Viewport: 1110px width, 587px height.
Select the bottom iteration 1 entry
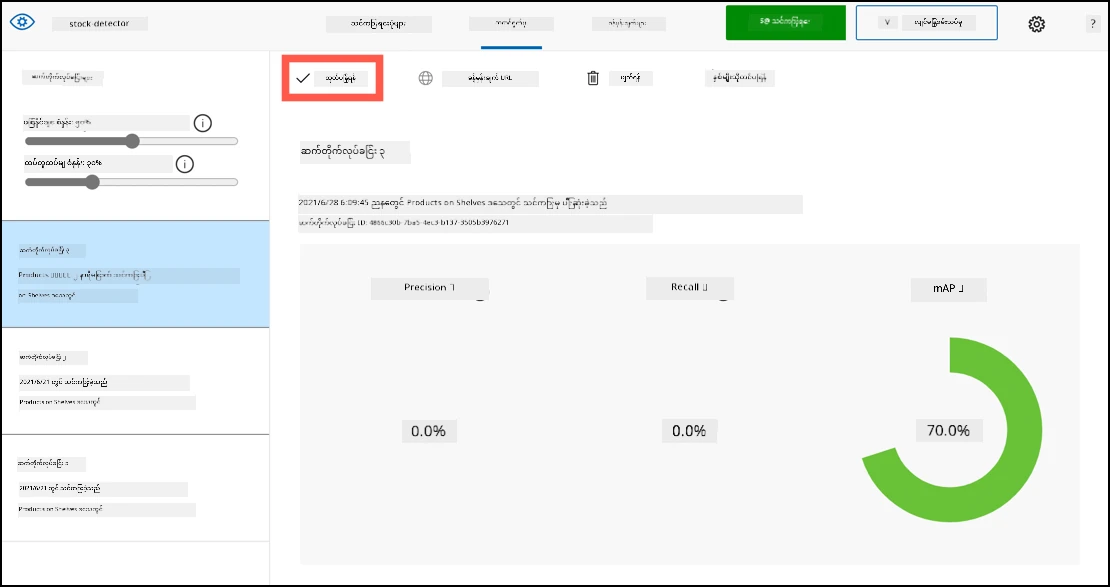pyautogui.click(x=135, y=489)
